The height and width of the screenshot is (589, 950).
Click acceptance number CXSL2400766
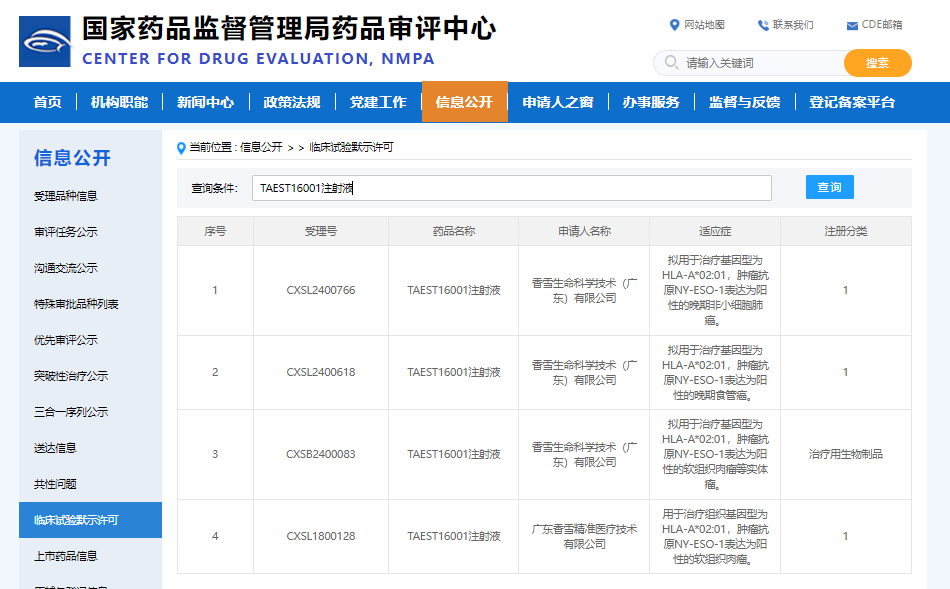coord(321,290)
